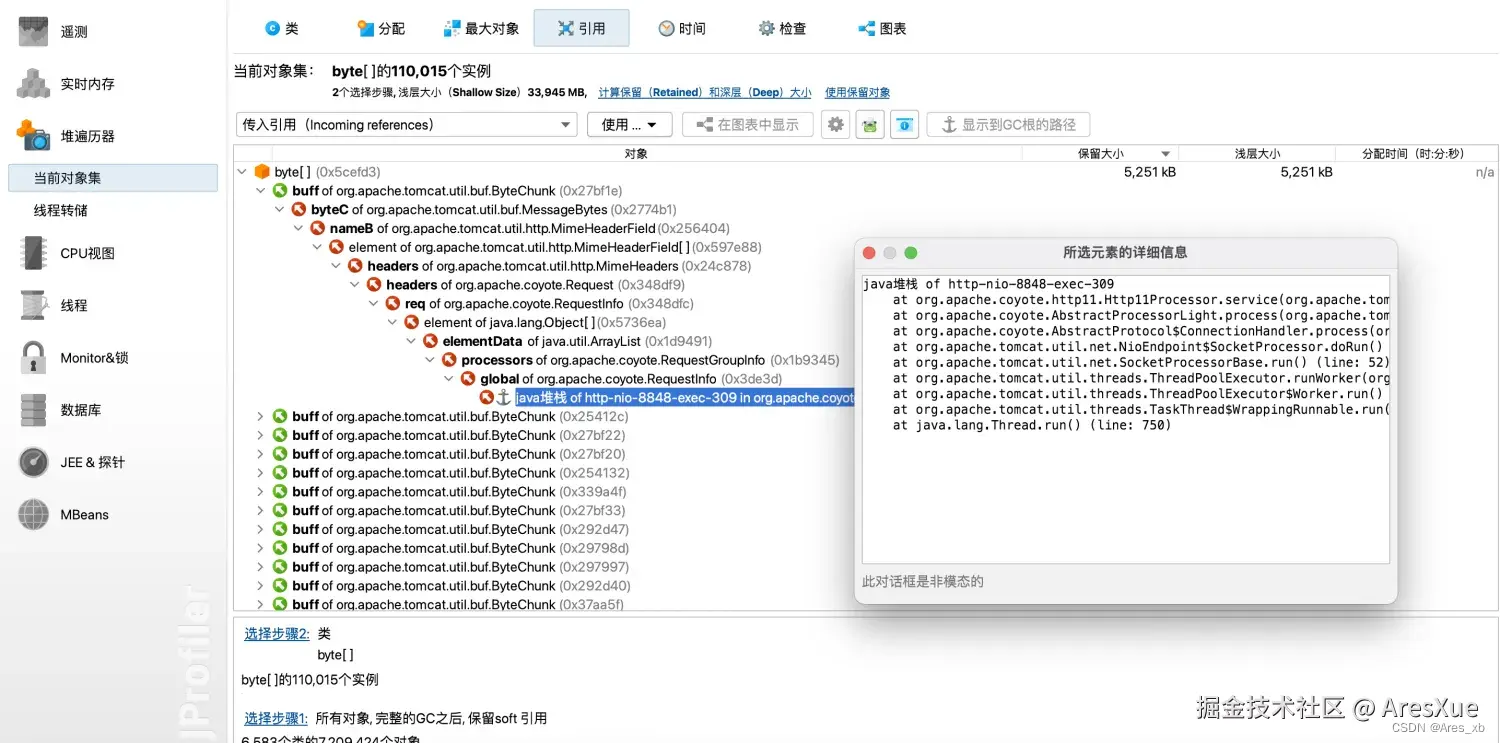Expand the buff 0x339a4f node

coord(261,491)
